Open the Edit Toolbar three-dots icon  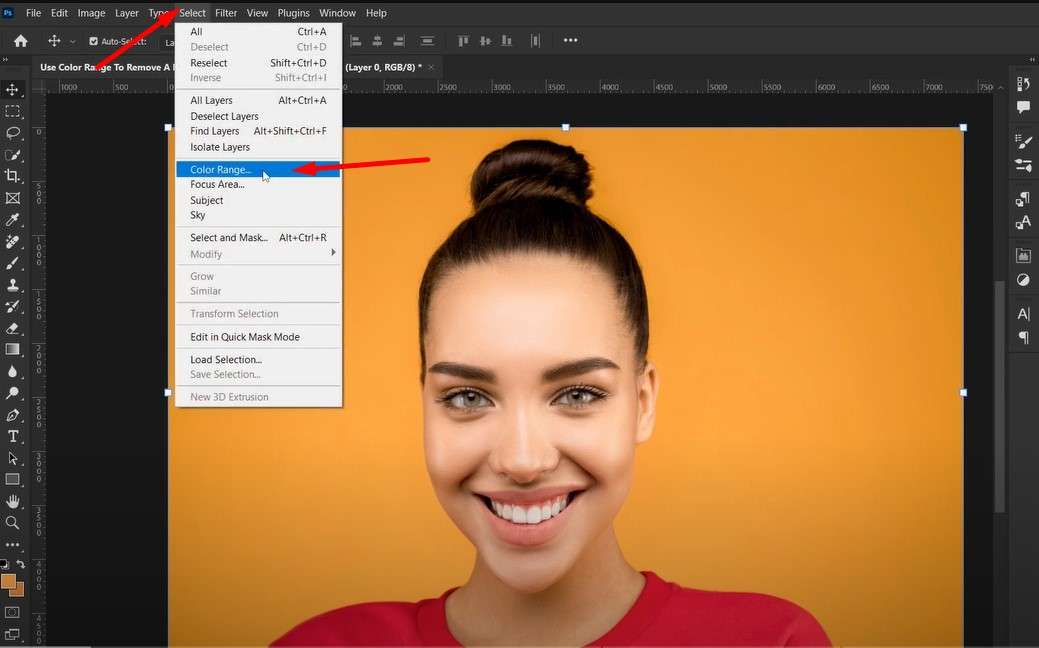pos(13,545)
